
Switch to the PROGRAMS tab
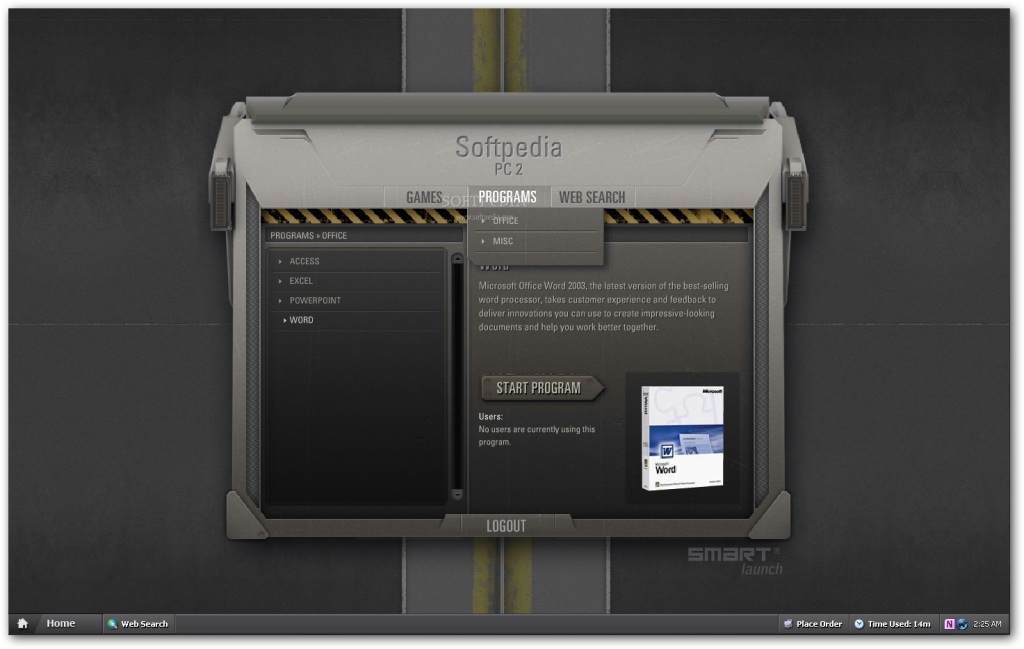tap(507, 197)
